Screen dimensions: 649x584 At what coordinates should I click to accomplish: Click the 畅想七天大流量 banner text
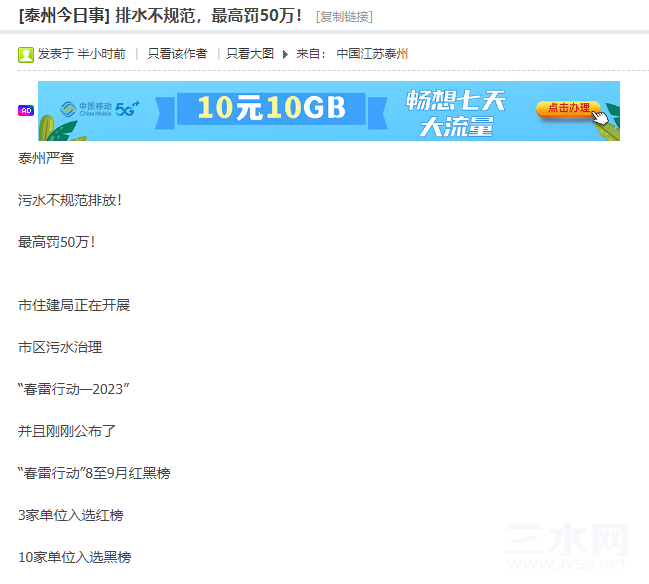(x=456, y=113)
